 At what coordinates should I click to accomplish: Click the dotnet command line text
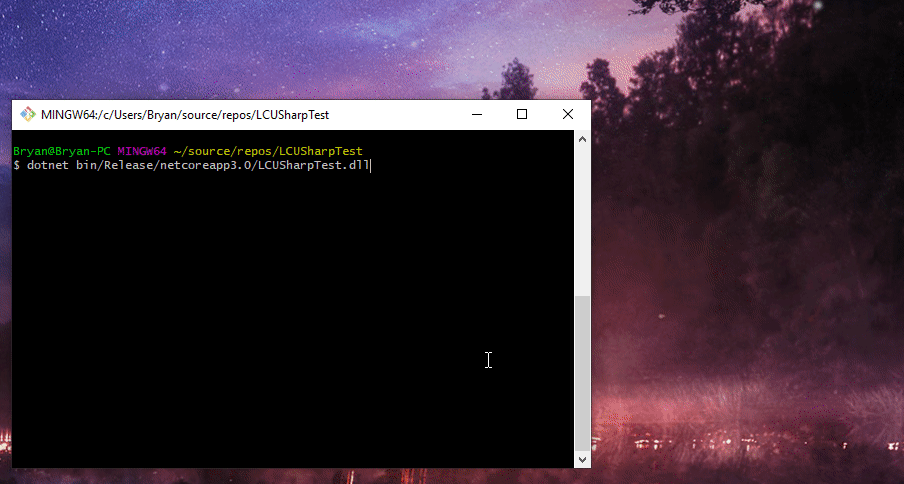(x=198, y=166)
